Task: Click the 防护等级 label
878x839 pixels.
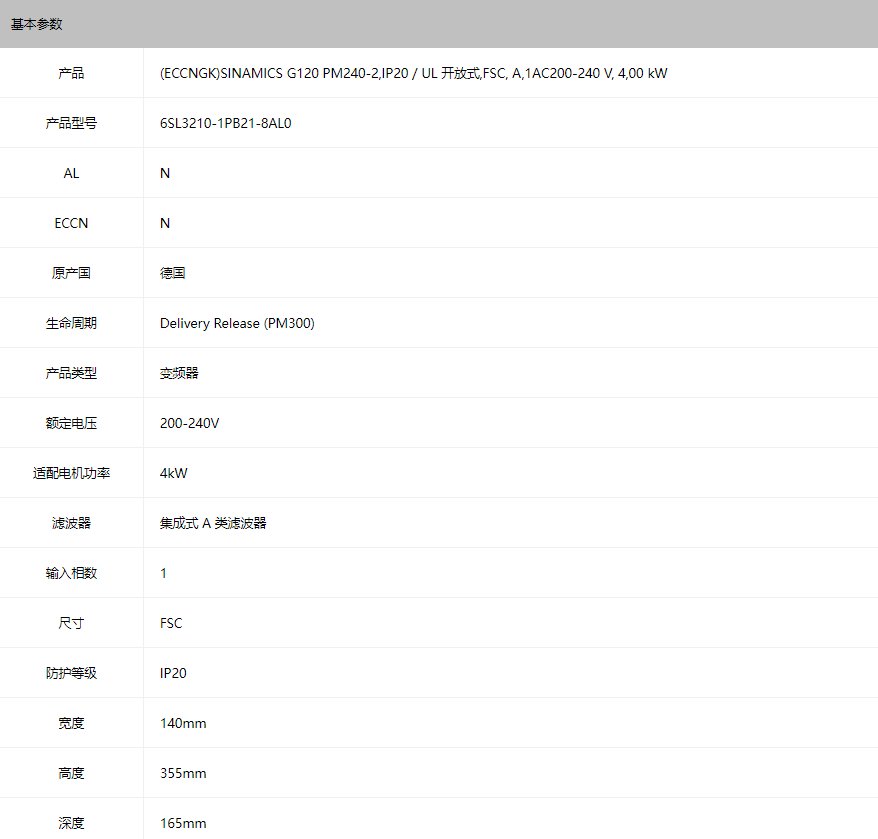Action: click(x=71, y=673)
